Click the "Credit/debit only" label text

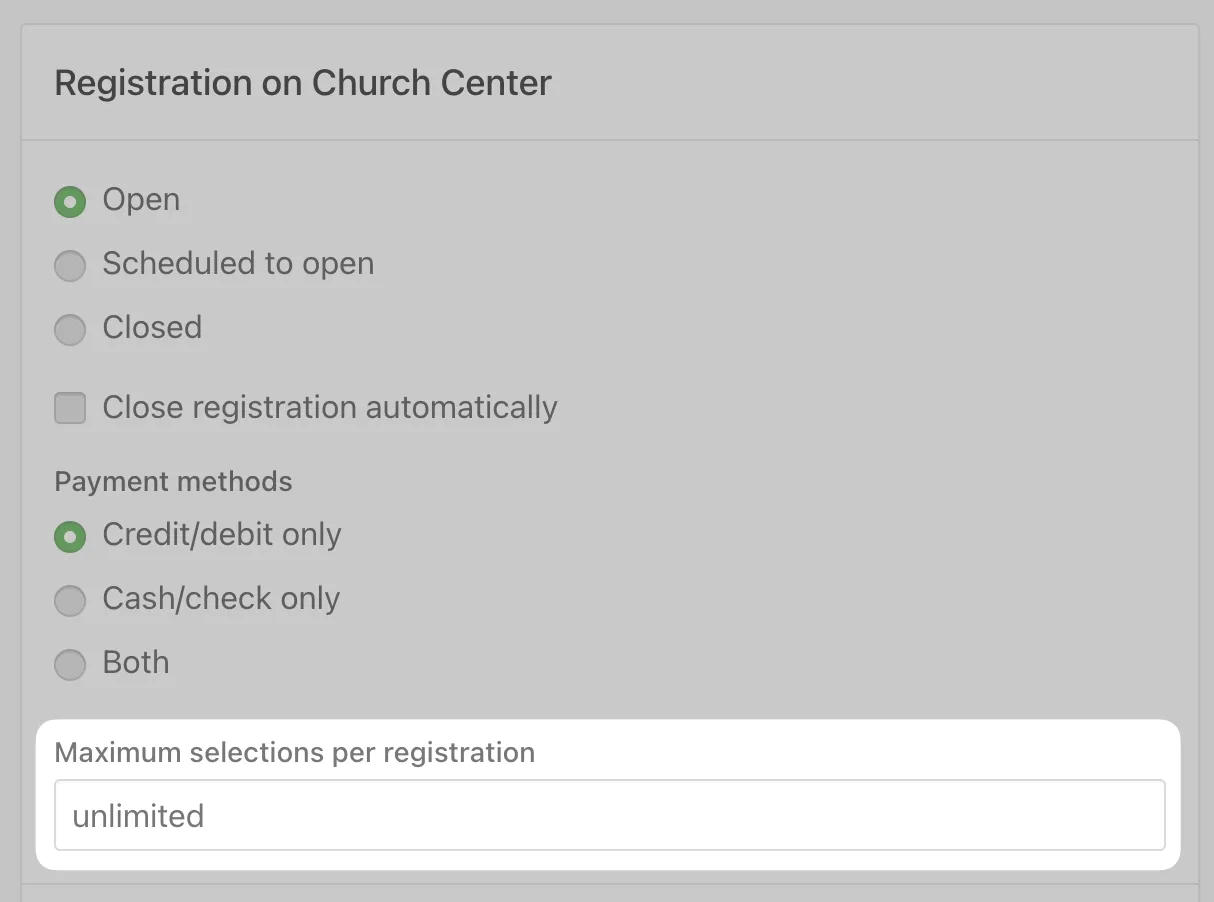(222, 535)
